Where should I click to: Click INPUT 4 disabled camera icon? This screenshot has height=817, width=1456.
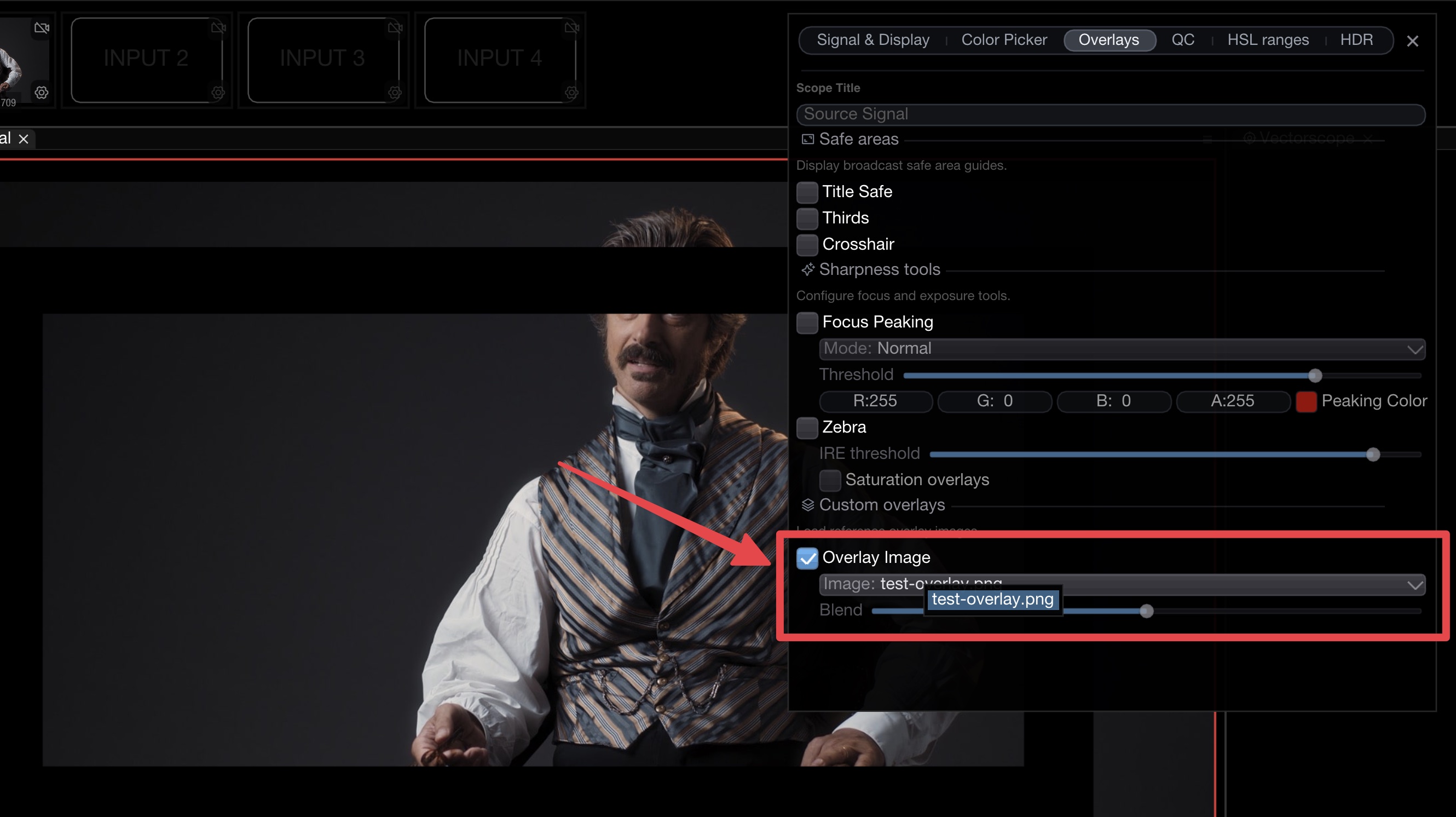pos(572,28)
